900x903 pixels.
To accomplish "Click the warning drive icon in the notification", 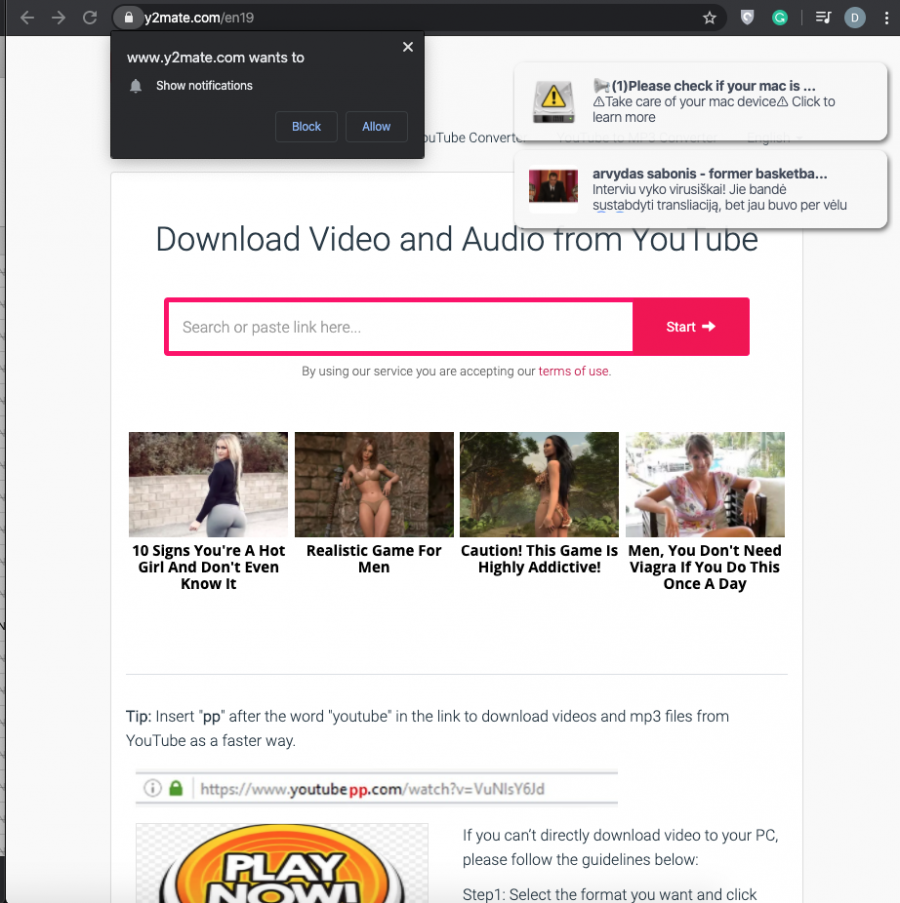I will coord(553,102).
